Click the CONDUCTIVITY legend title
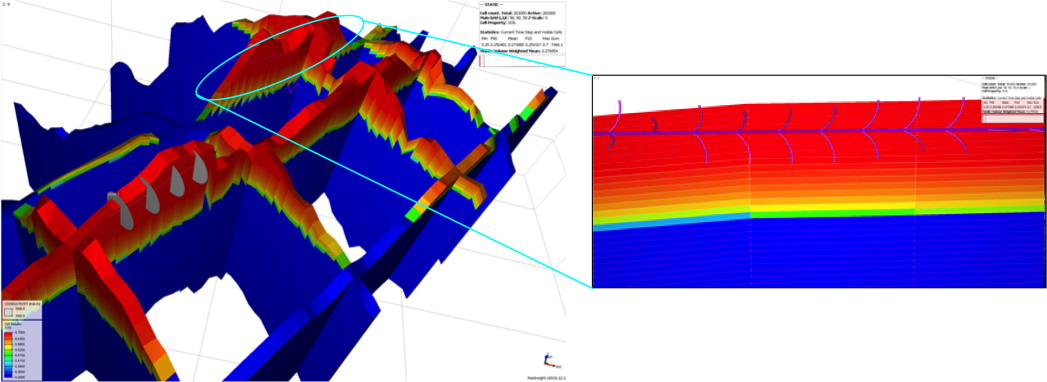The width and height of the screenshot is (1047, 382). (x=22, y=304)
